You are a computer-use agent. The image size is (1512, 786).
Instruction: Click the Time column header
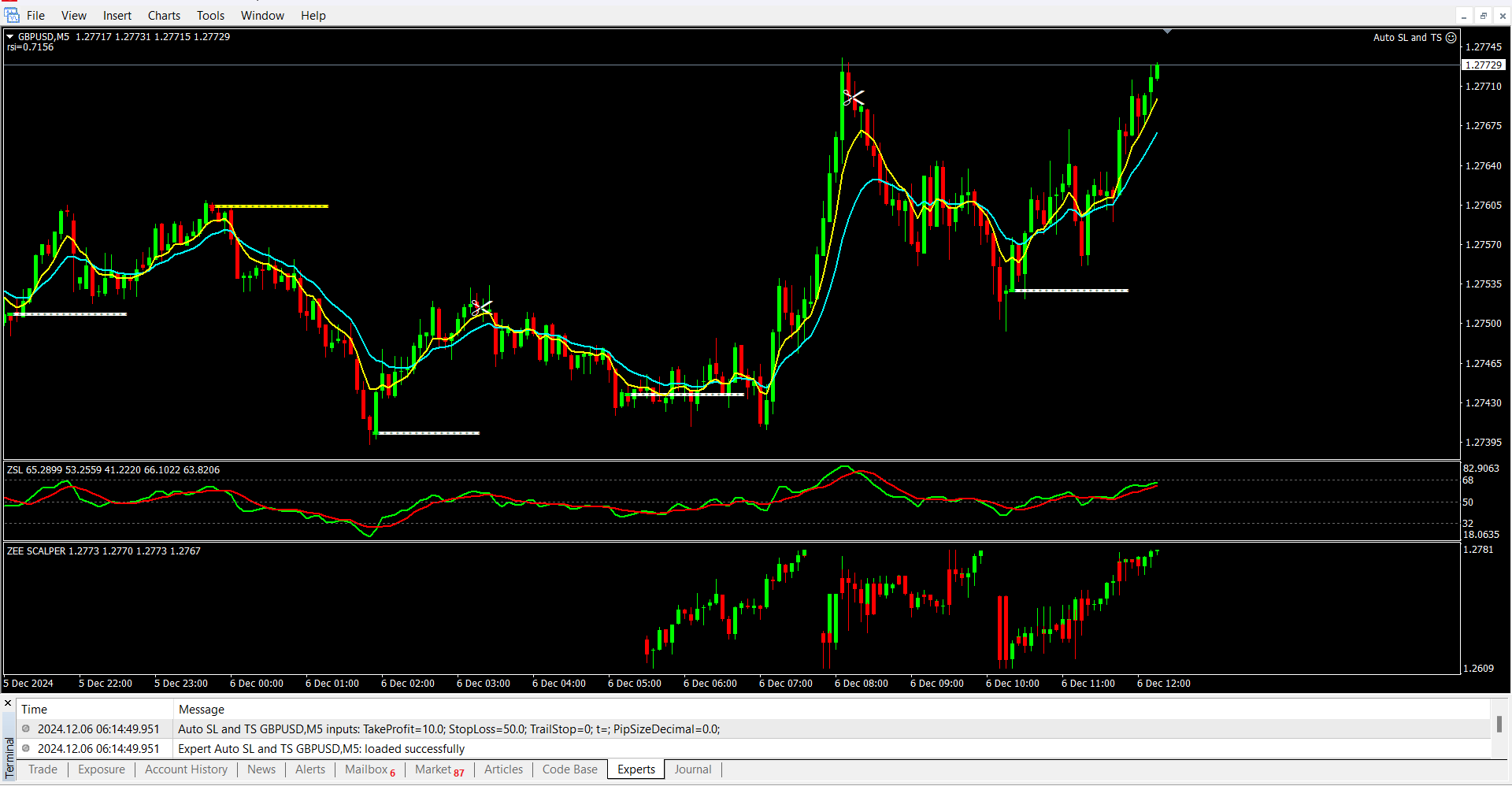pos(34,710)
